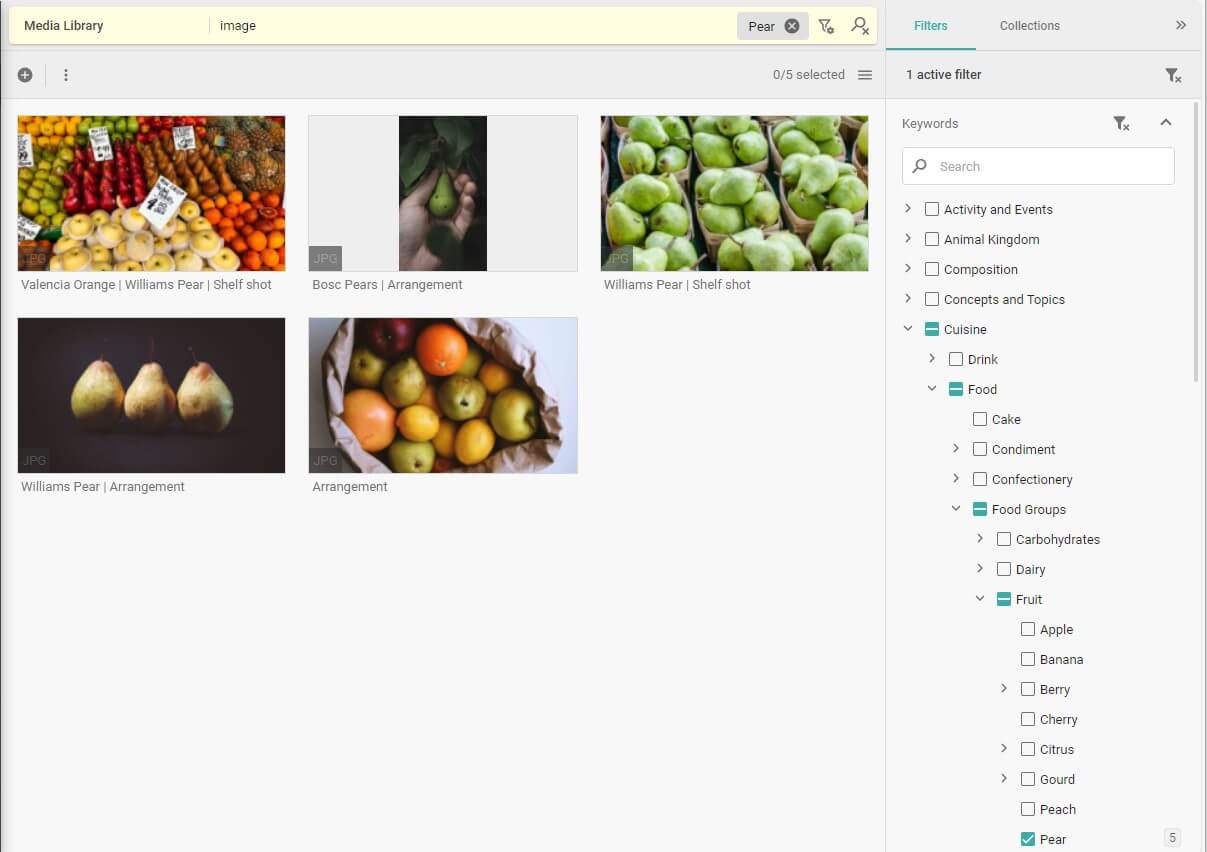Uncheck the Pear keyword checkbox
The height and width of the screenshot is (852, 1207).
coord(1028,839)
